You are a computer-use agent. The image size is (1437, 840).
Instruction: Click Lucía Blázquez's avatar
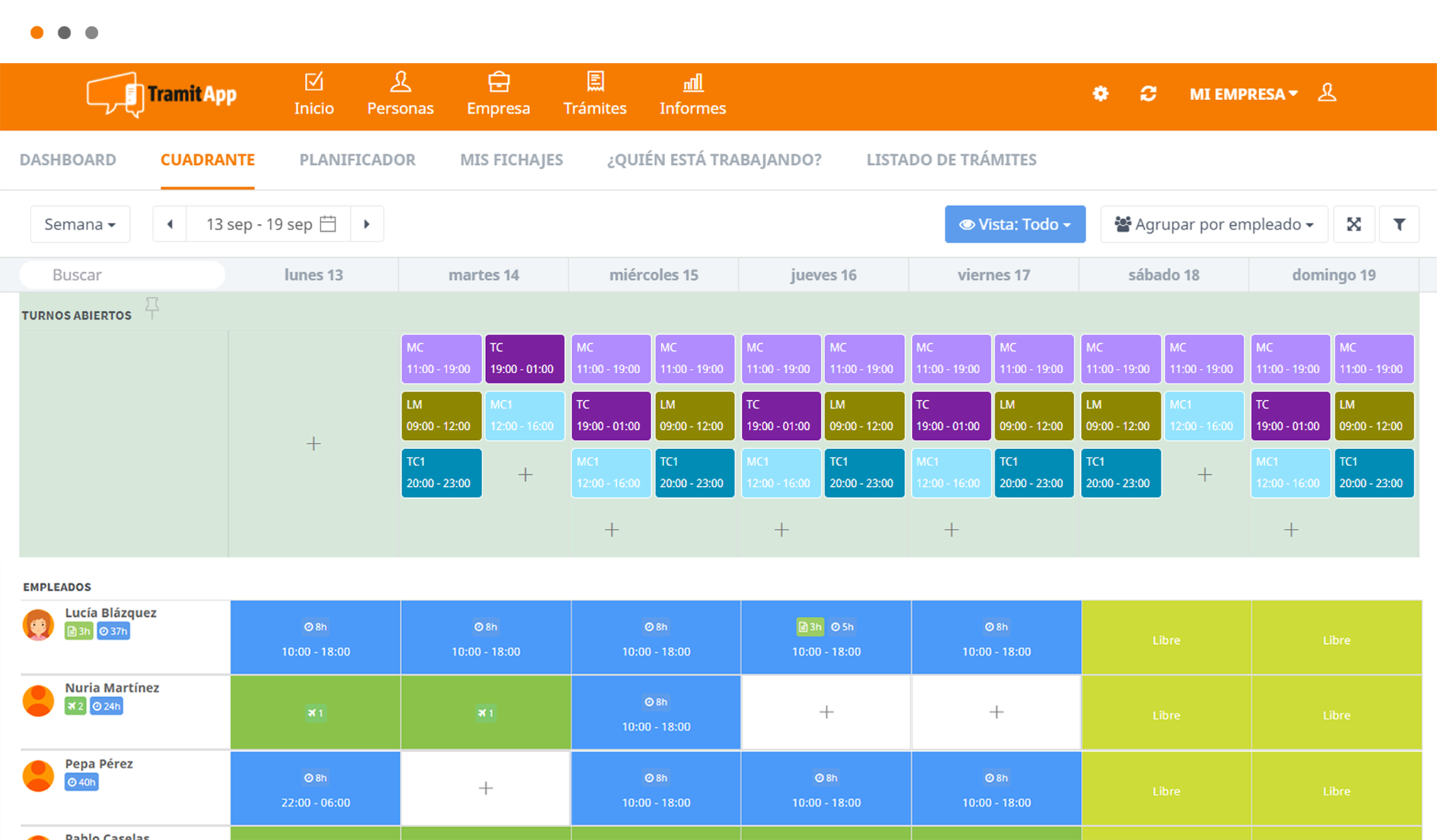(38, 625)
